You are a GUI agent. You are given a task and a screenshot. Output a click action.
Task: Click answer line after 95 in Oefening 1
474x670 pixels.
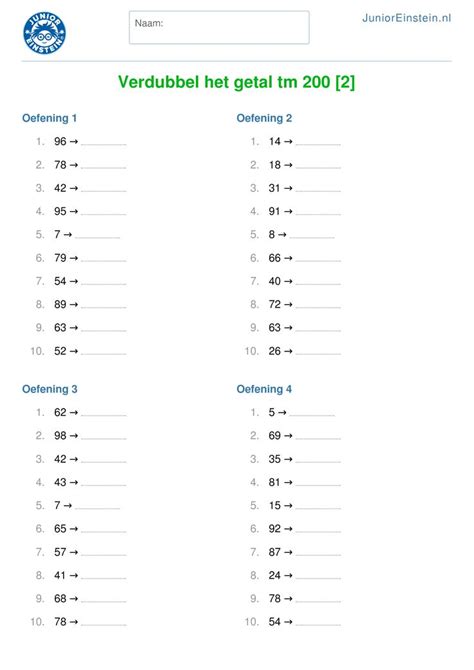click(x=103, y=215)
